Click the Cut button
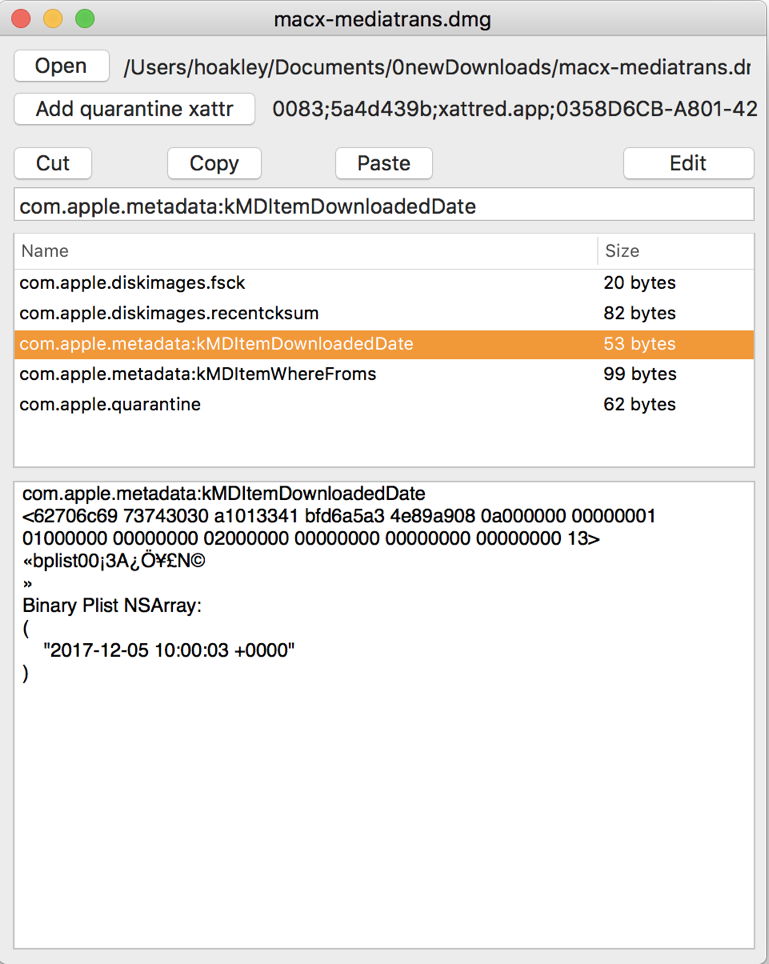 coord(53,163)
